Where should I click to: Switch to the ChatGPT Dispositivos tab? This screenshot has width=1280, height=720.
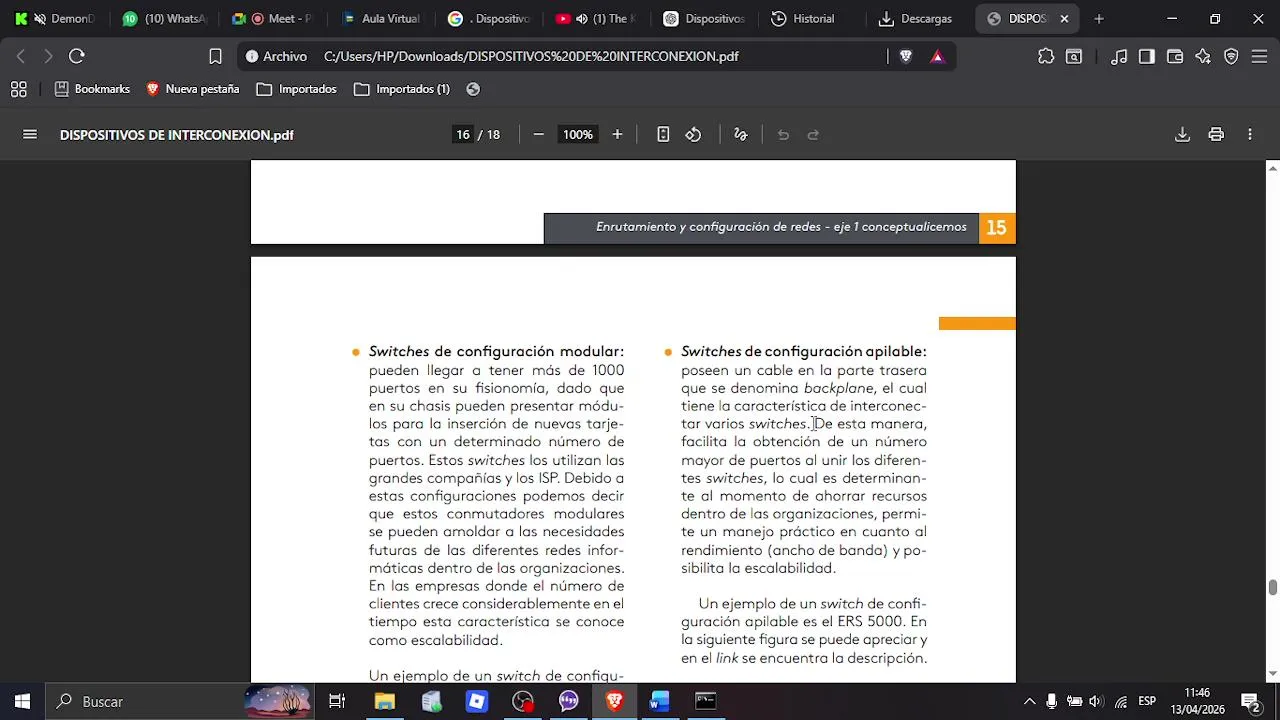(705, 19)
